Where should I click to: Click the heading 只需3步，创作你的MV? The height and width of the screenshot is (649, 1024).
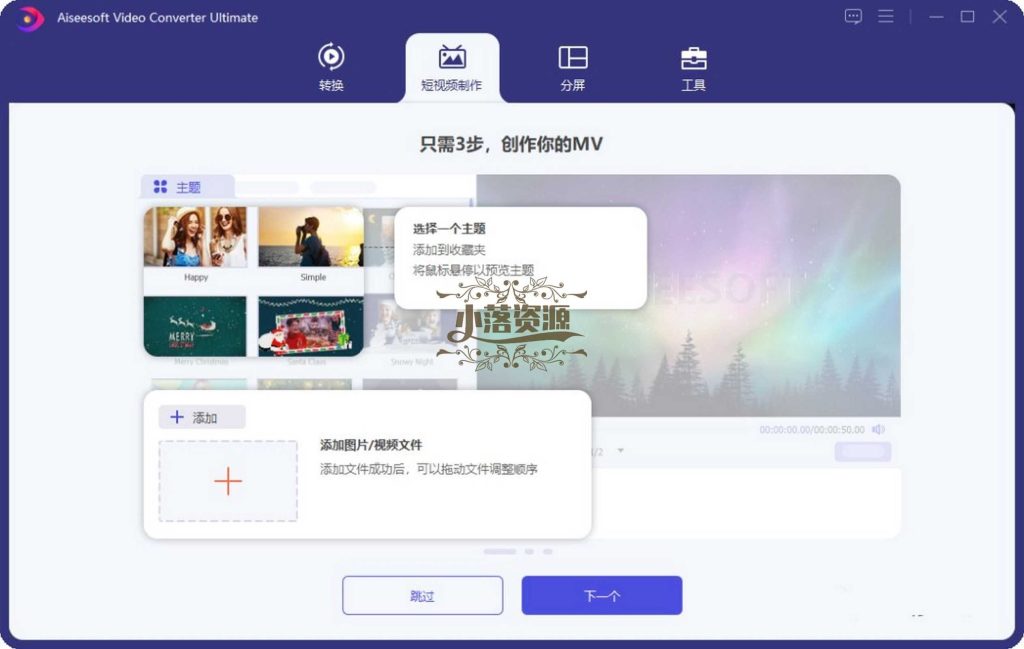pos(511,144)
